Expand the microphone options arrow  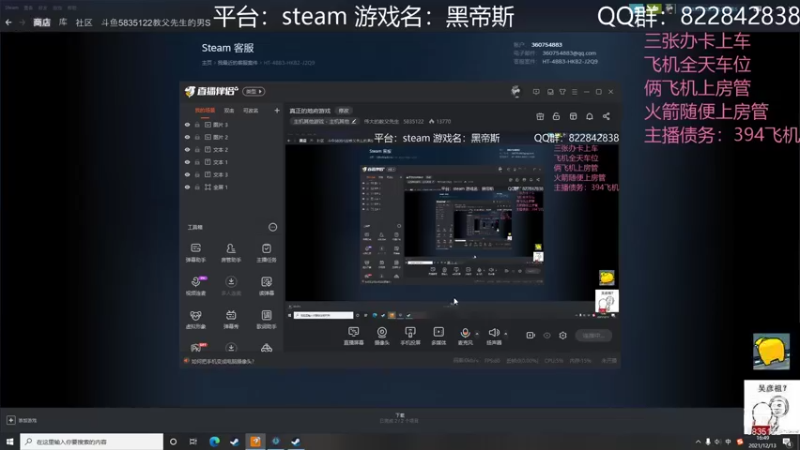[477, 334]
